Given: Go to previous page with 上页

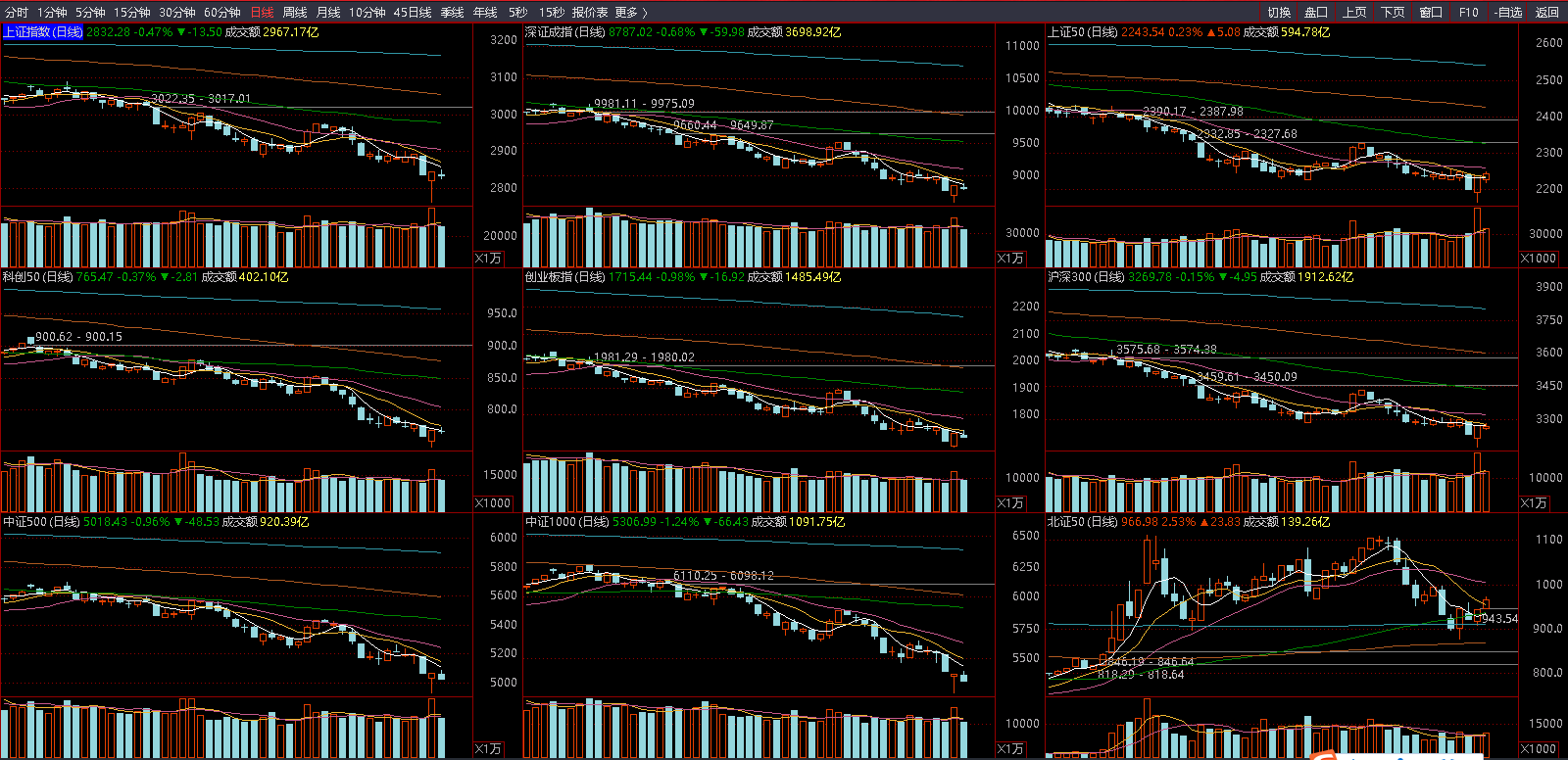Looking at the screenshot, I should pyautogui.click(x=1354, y=13).
